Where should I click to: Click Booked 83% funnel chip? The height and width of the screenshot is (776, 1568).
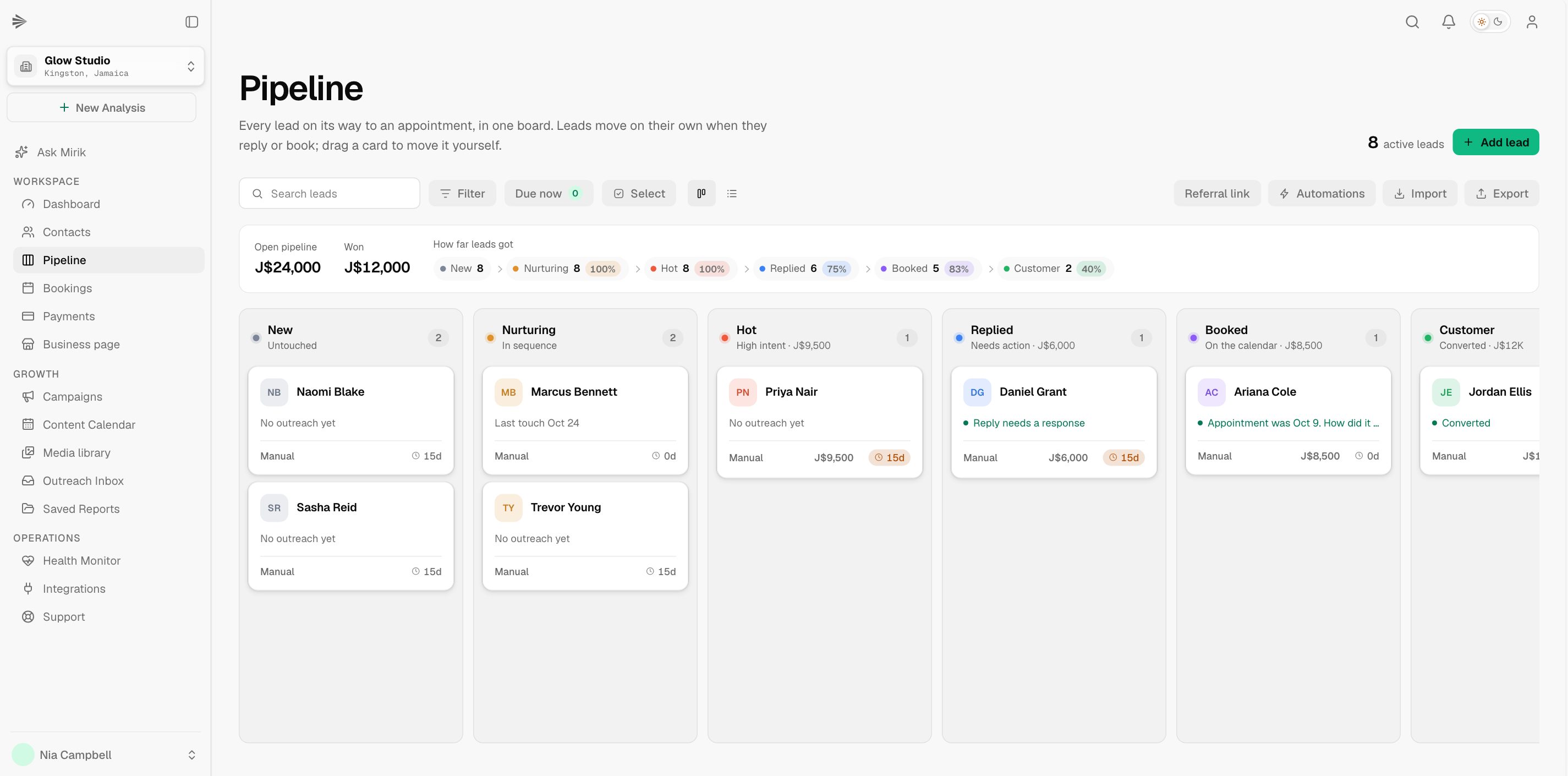pyautogui.click(x=928, y=269)
